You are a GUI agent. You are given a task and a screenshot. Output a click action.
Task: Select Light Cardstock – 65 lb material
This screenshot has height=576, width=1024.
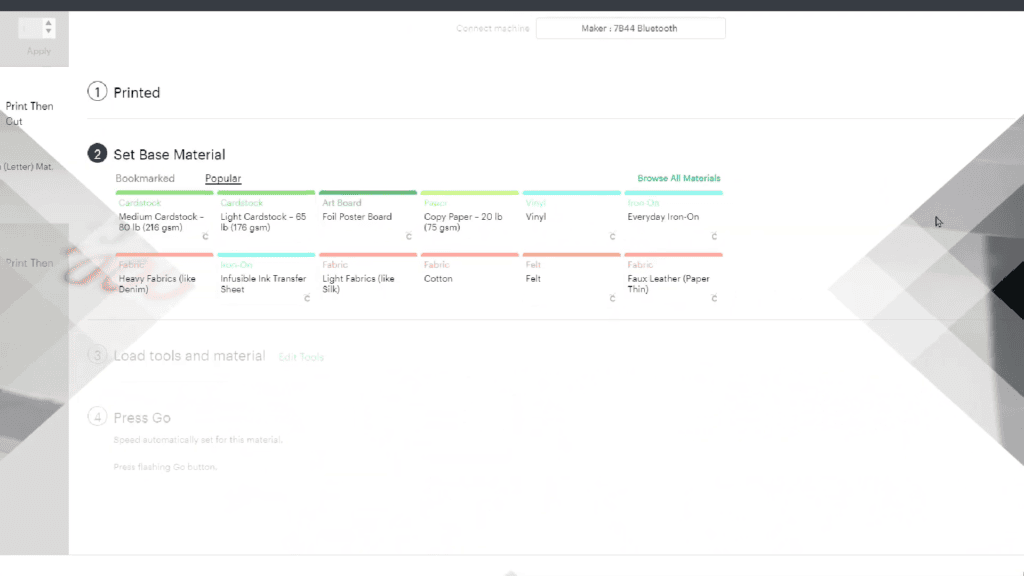266,216
